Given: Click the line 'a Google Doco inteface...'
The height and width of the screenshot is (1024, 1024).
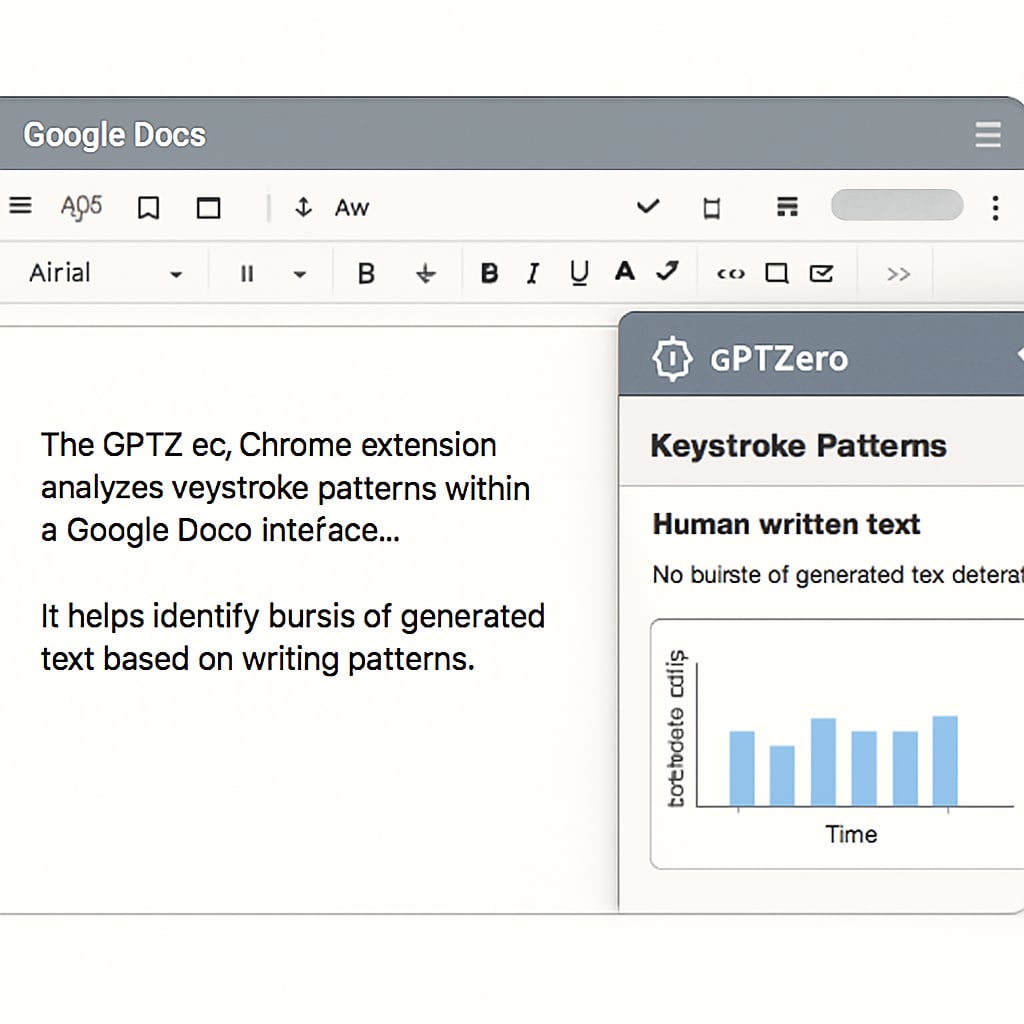Looking at the screenshot, I should [220, 530].
